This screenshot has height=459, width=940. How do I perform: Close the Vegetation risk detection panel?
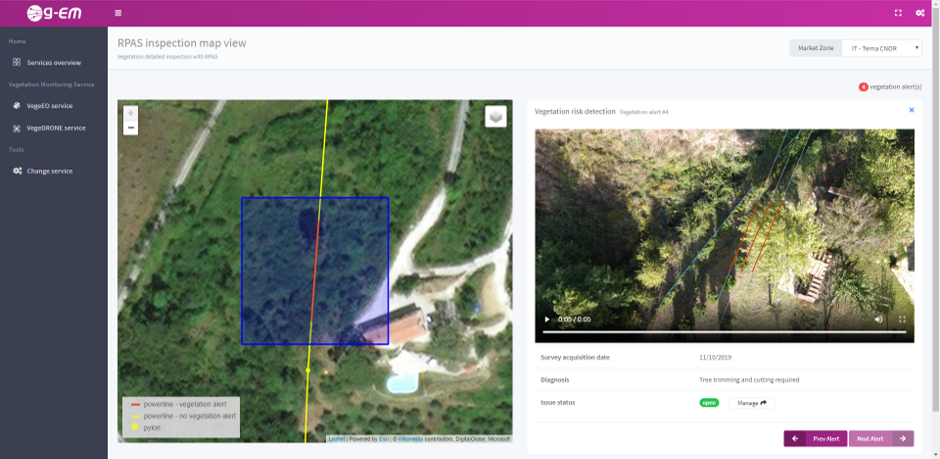click(x=911, y=110)
